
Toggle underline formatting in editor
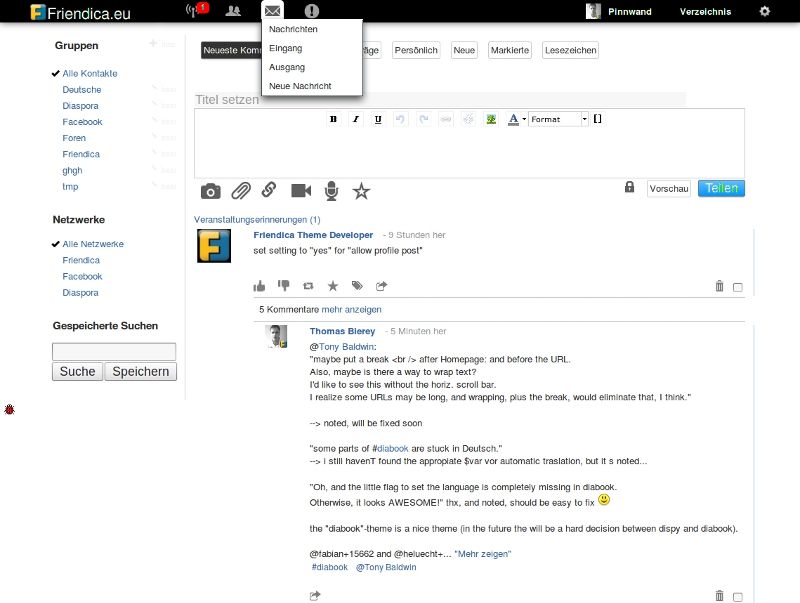378,119
